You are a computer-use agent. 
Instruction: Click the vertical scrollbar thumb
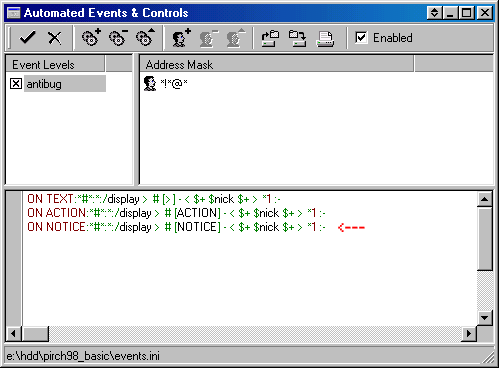[484, 239]
